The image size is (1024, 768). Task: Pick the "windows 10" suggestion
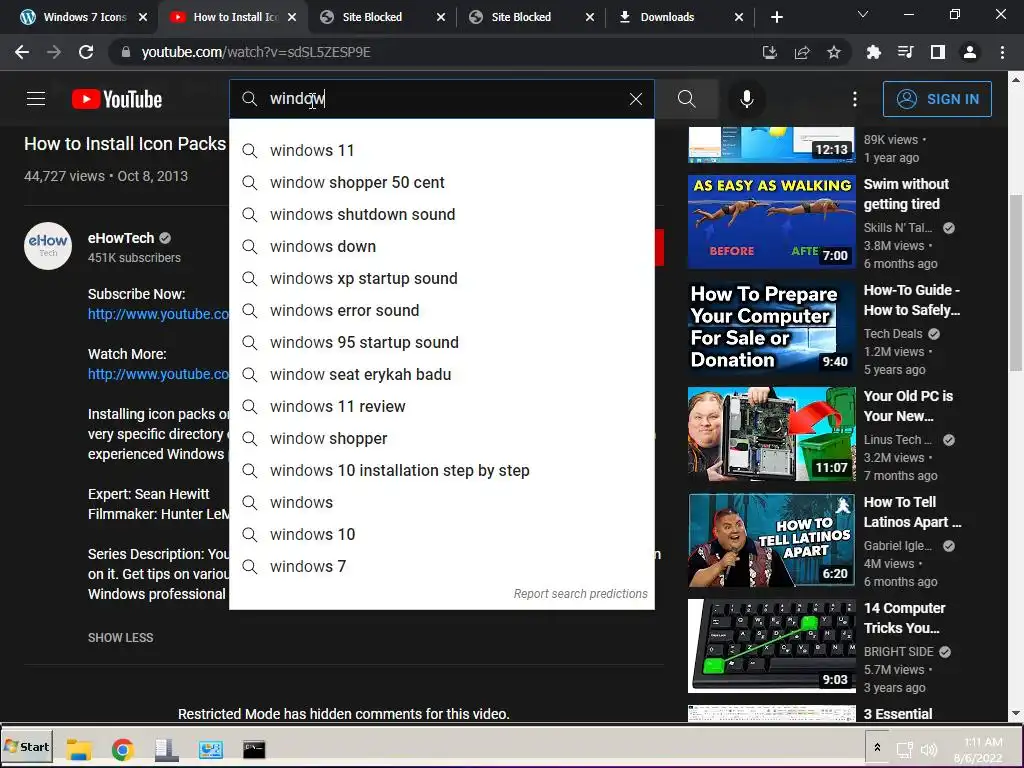(441, 534)
